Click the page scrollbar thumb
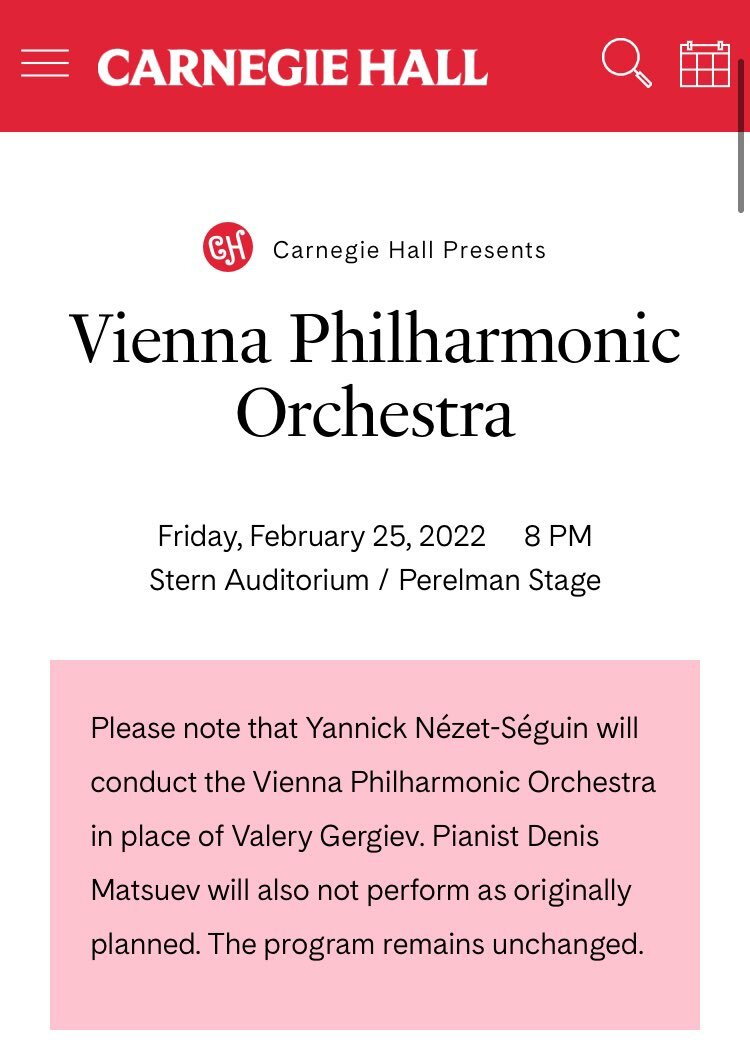Image resolution: width=750 pixels, height=1063 pixels. 742,138
